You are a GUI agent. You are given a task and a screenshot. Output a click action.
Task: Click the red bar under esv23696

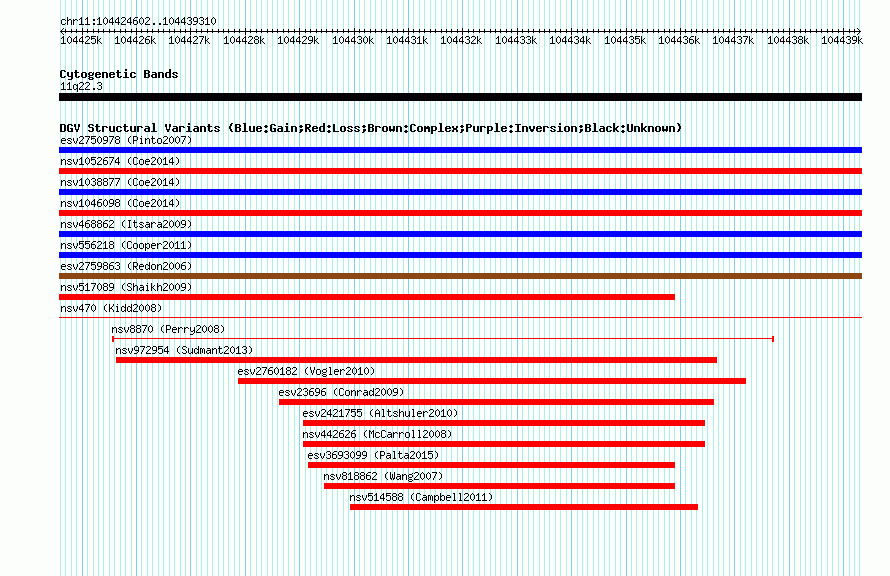(496, 402)
